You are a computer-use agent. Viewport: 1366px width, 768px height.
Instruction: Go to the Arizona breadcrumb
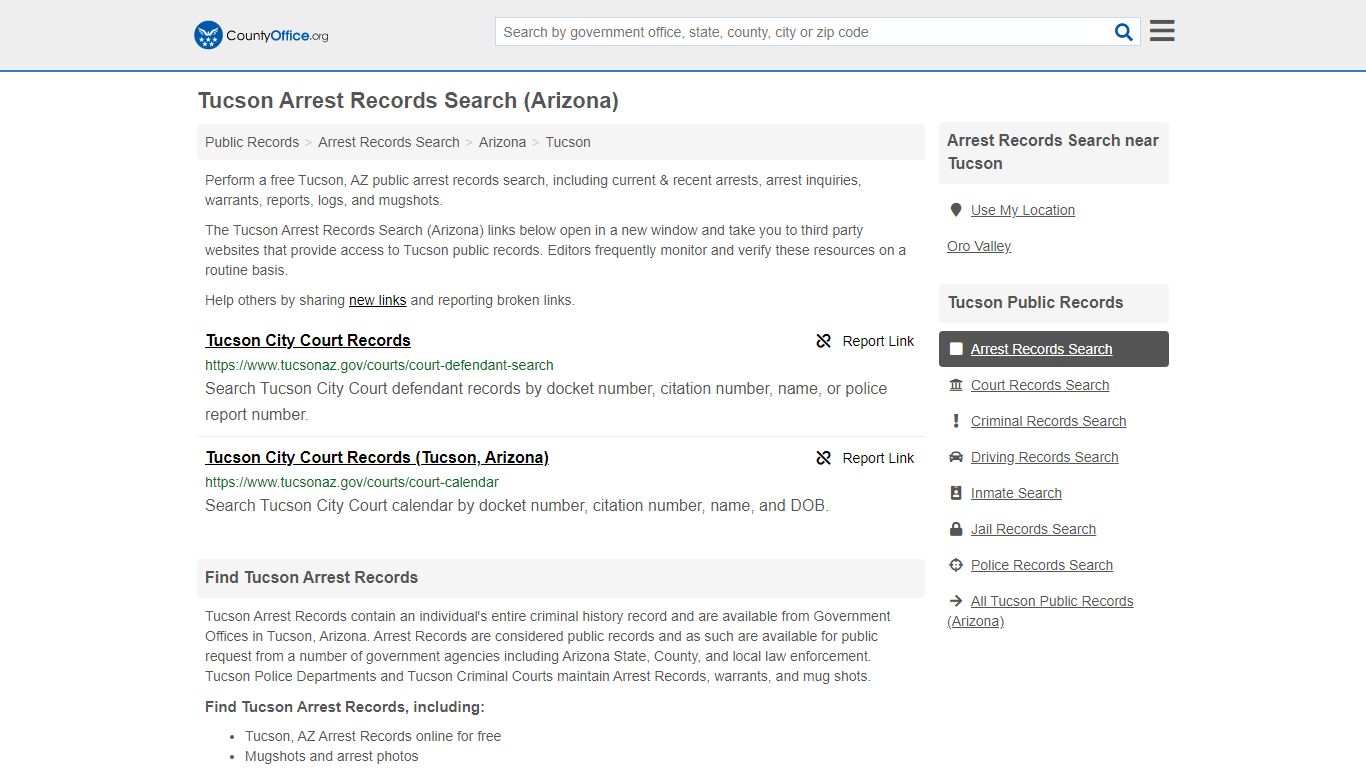coord(502,142)
